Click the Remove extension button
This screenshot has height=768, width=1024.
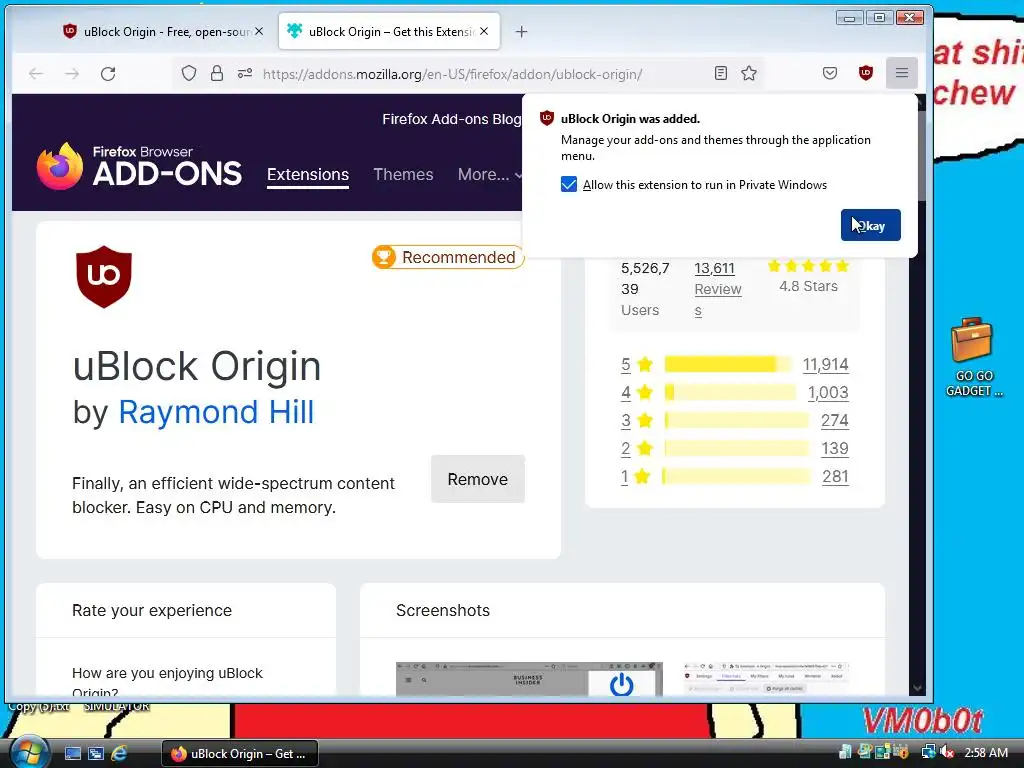tap(477, 479)
